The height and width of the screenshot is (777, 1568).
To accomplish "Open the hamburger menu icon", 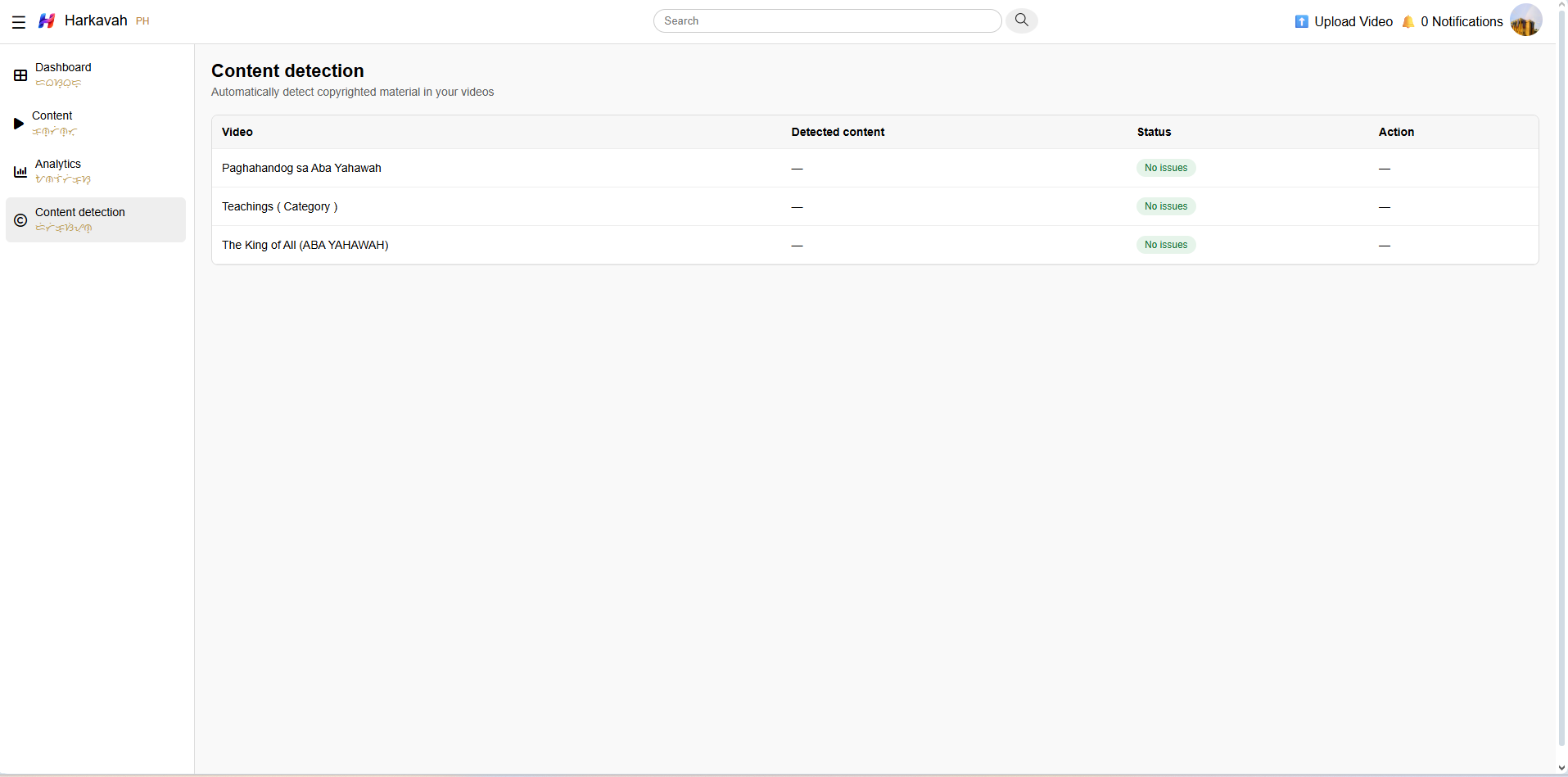I will point(19,22).
